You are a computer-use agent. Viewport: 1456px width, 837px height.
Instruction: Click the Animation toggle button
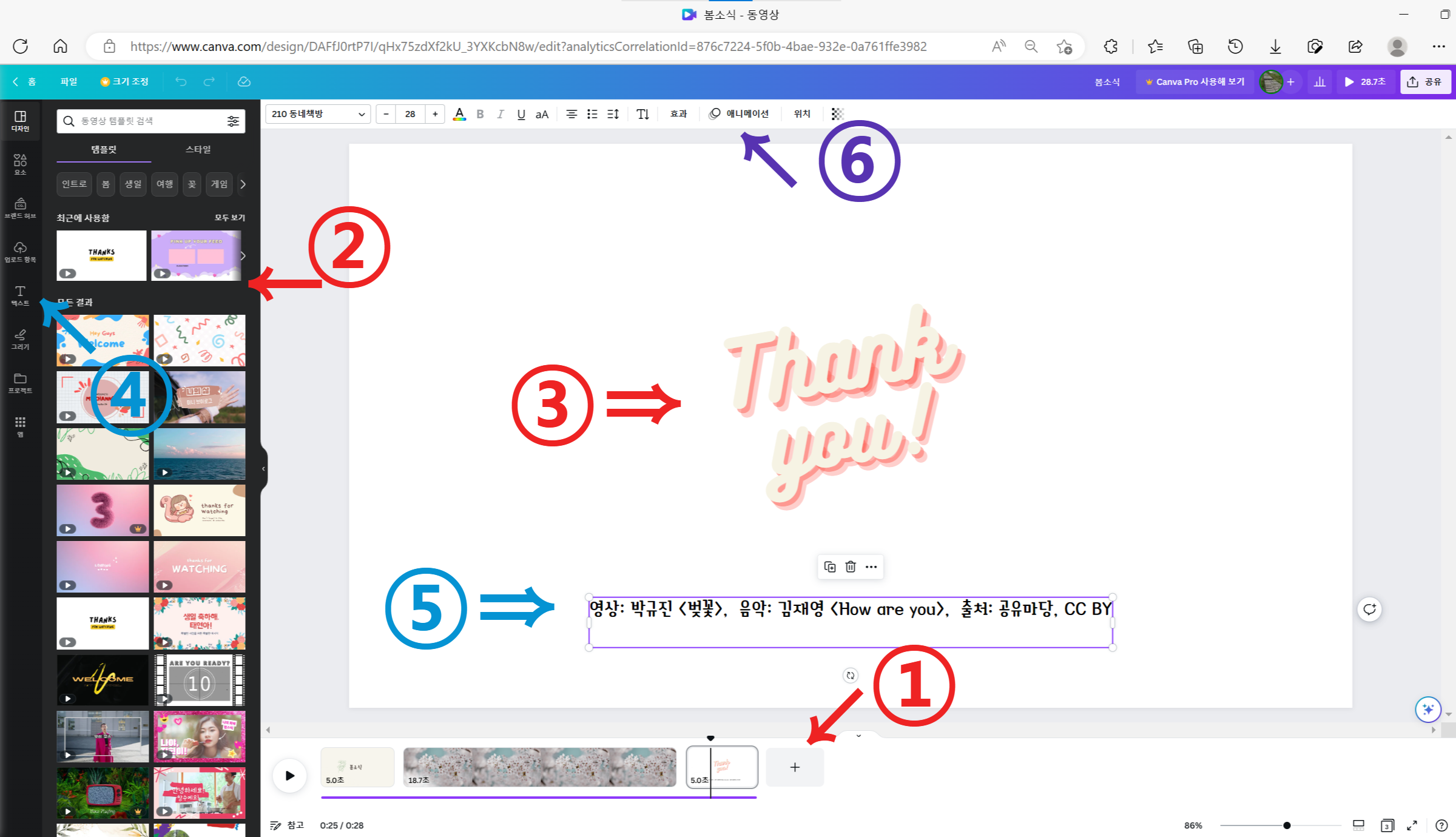tap(740, 113)
